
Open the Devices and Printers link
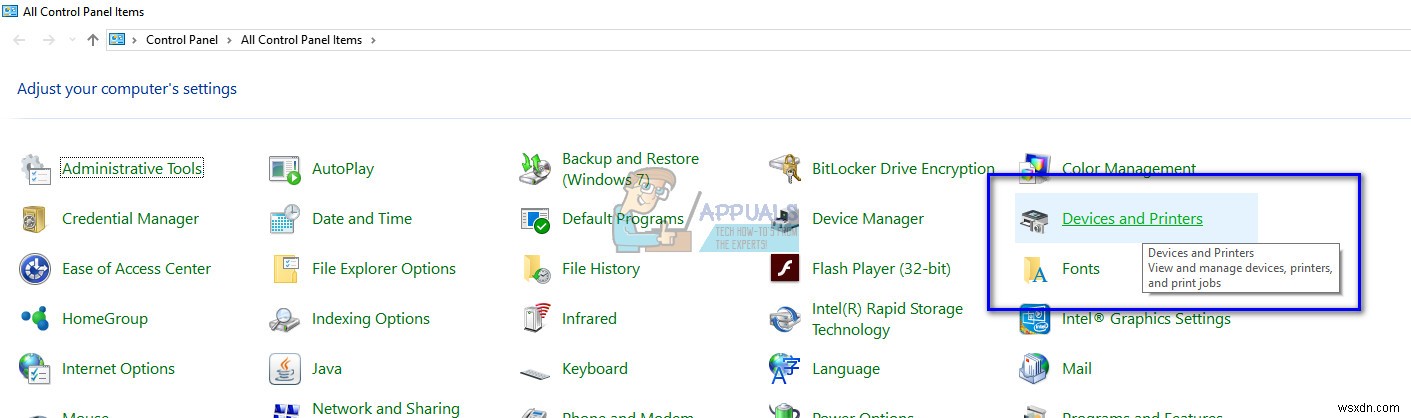tap(1132, 219)
